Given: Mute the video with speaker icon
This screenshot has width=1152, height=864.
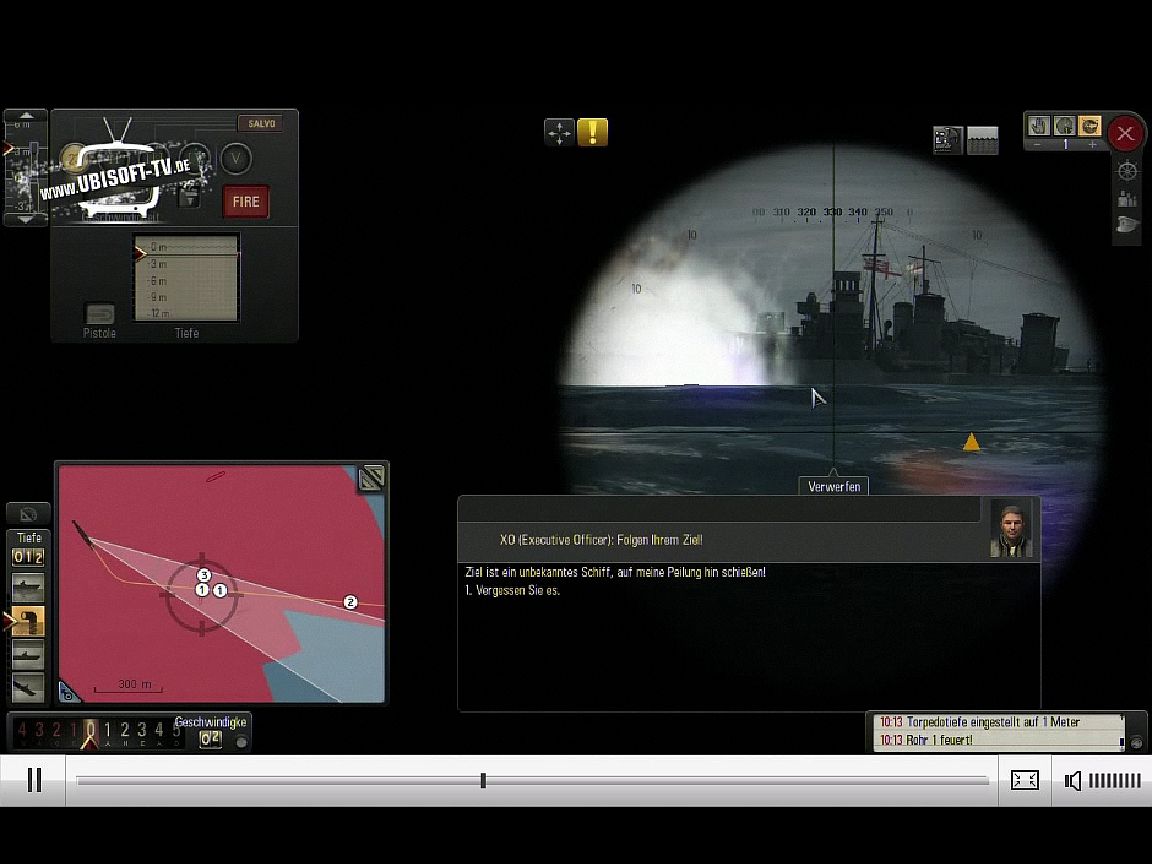Looking at the screenshot, I should [x=1073, y=780].
